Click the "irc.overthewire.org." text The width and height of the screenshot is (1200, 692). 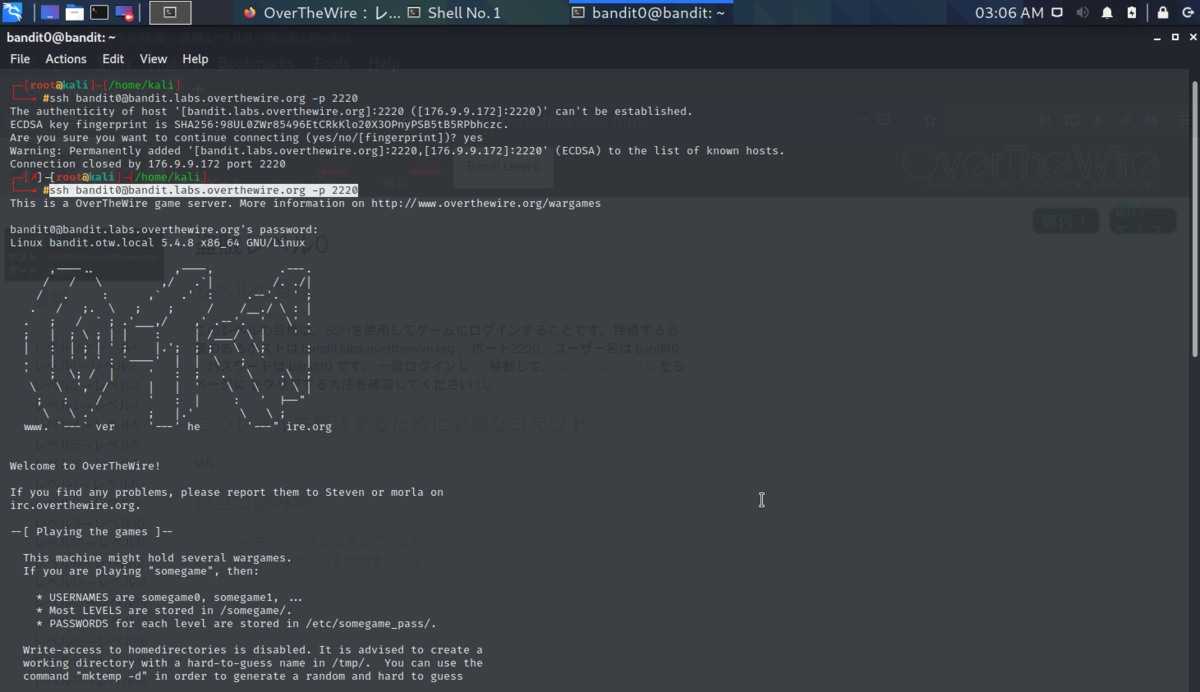(x=75, y=505)
